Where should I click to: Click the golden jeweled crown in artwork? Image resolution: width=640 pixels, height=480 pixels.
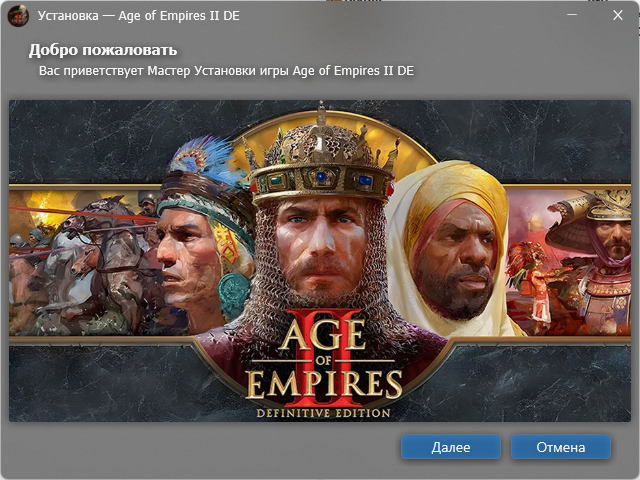322,161
